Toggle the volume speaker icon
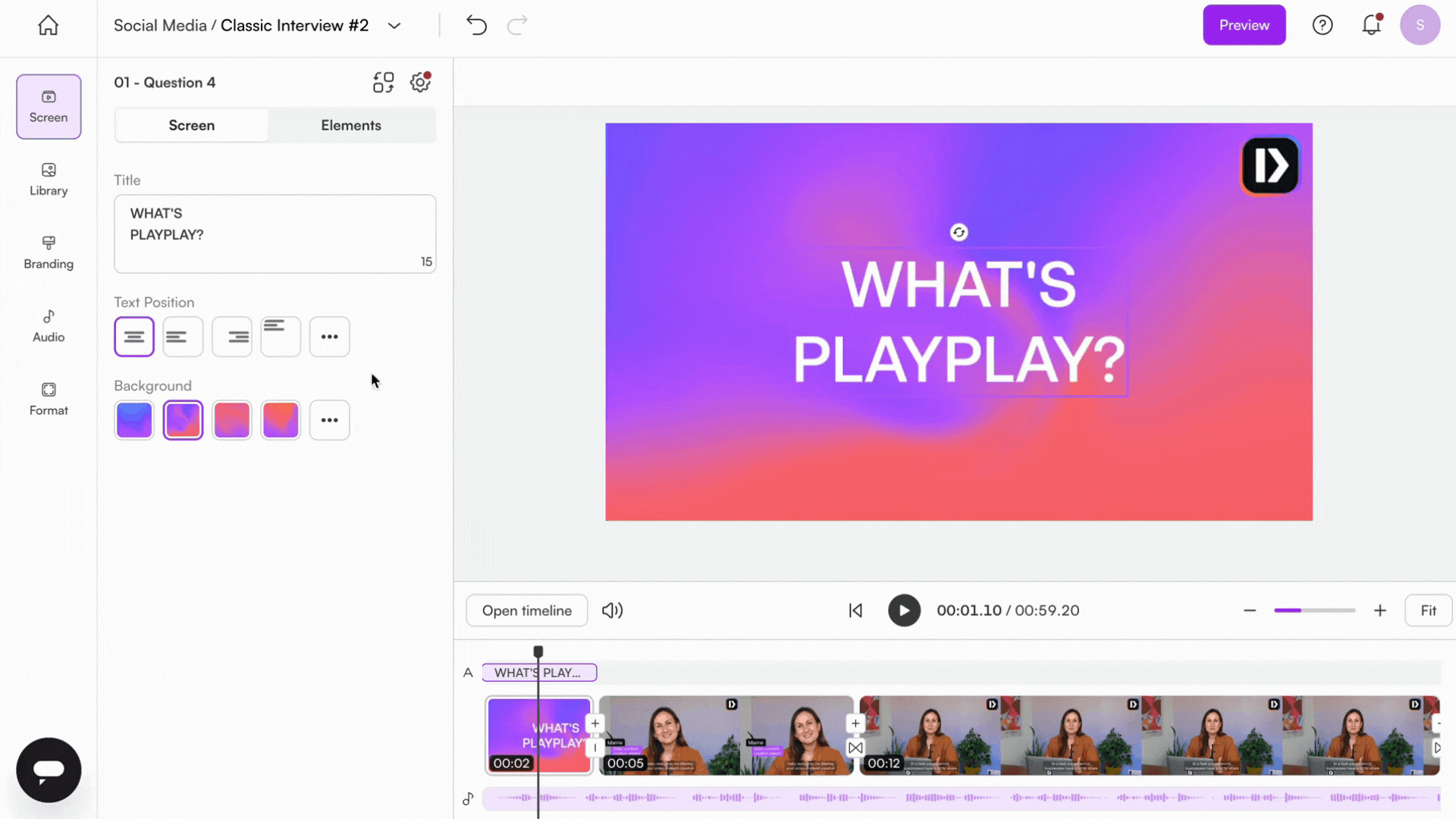Viewport: 1456px width, 819px height. pos(612,610)
